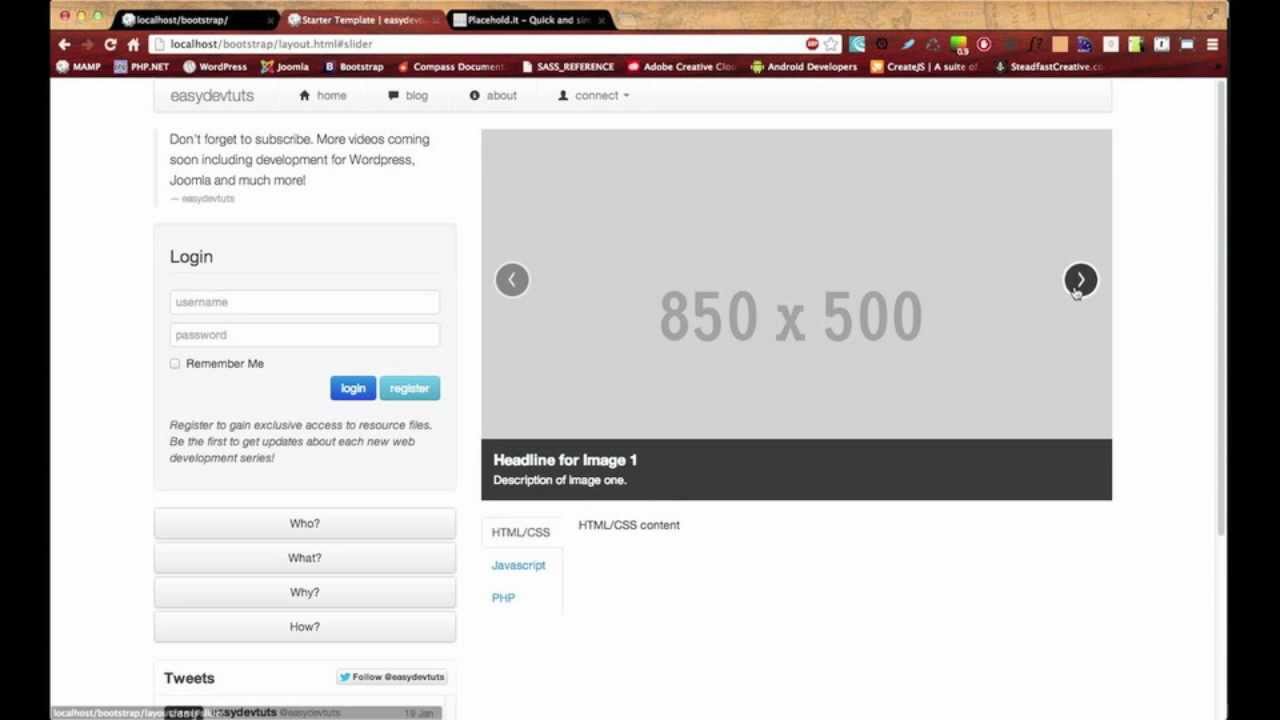The height and width of the screenshot is (720, 1280).
Task: Expand the Who? accordion section
Action: point(305,524)
